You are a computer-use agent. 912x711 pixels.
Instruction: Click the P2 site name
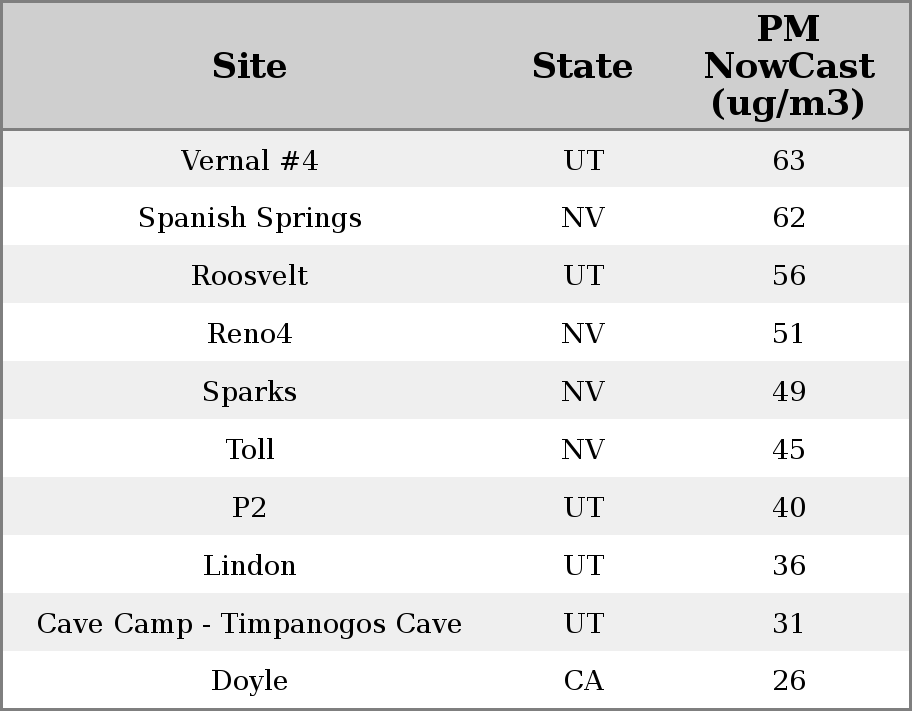point(249,508)
